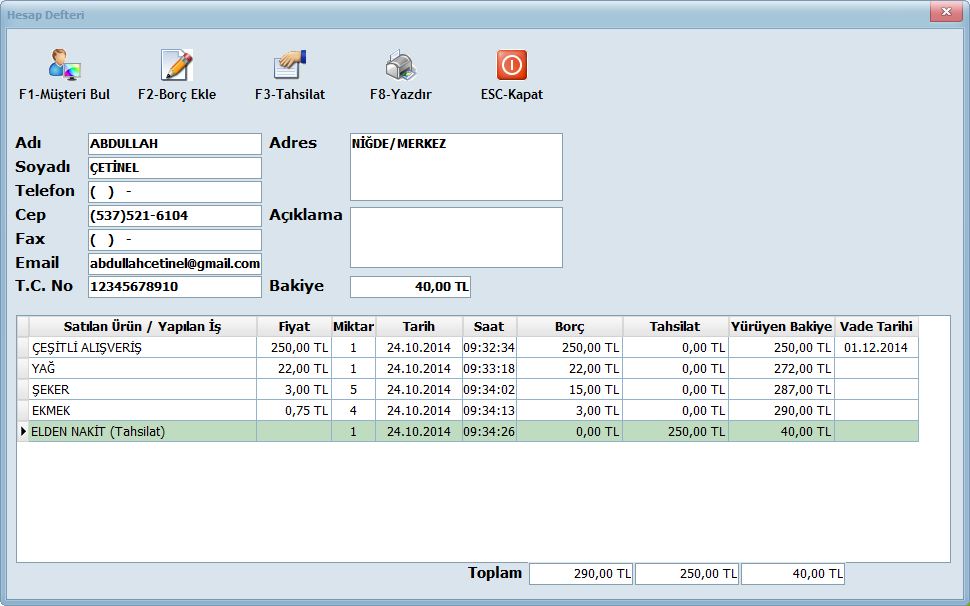970x606 pixels.
Task: Click the Adı field containing ABDULLAH
Action: point(174,144)
